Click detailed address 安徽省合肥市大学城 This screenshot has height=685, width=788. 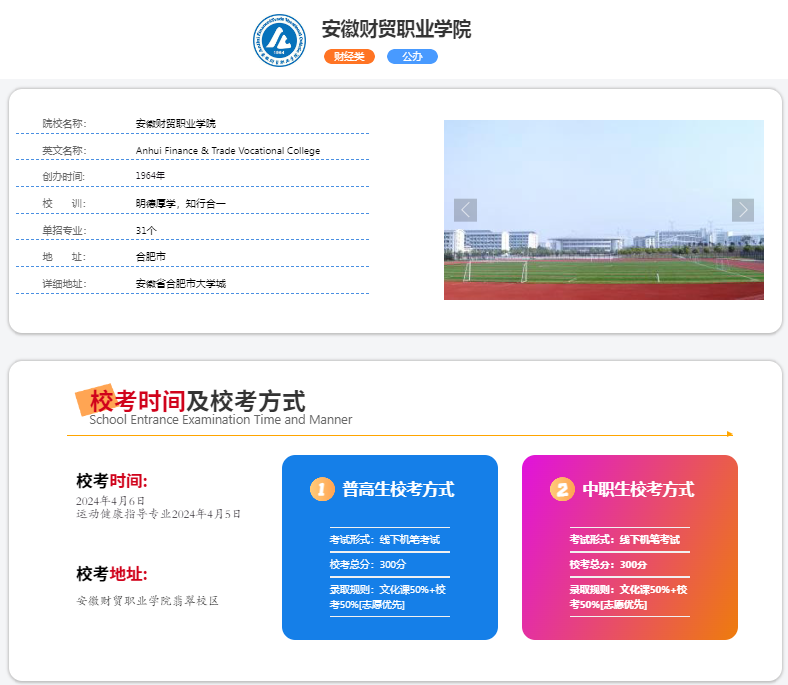[180, 283]
